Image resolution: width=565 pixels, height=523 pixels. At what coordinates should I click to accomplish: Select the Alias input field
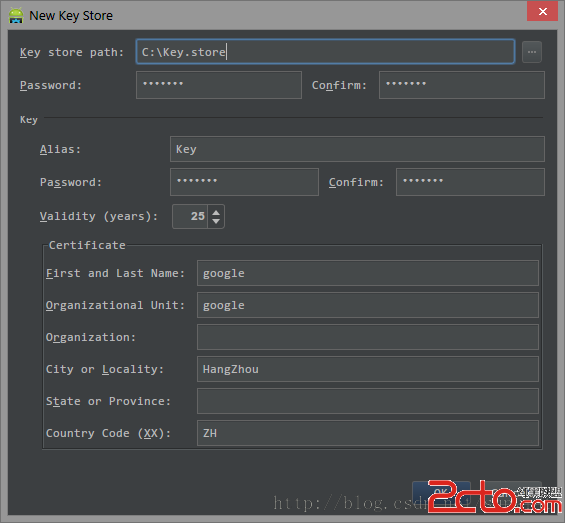357,149
